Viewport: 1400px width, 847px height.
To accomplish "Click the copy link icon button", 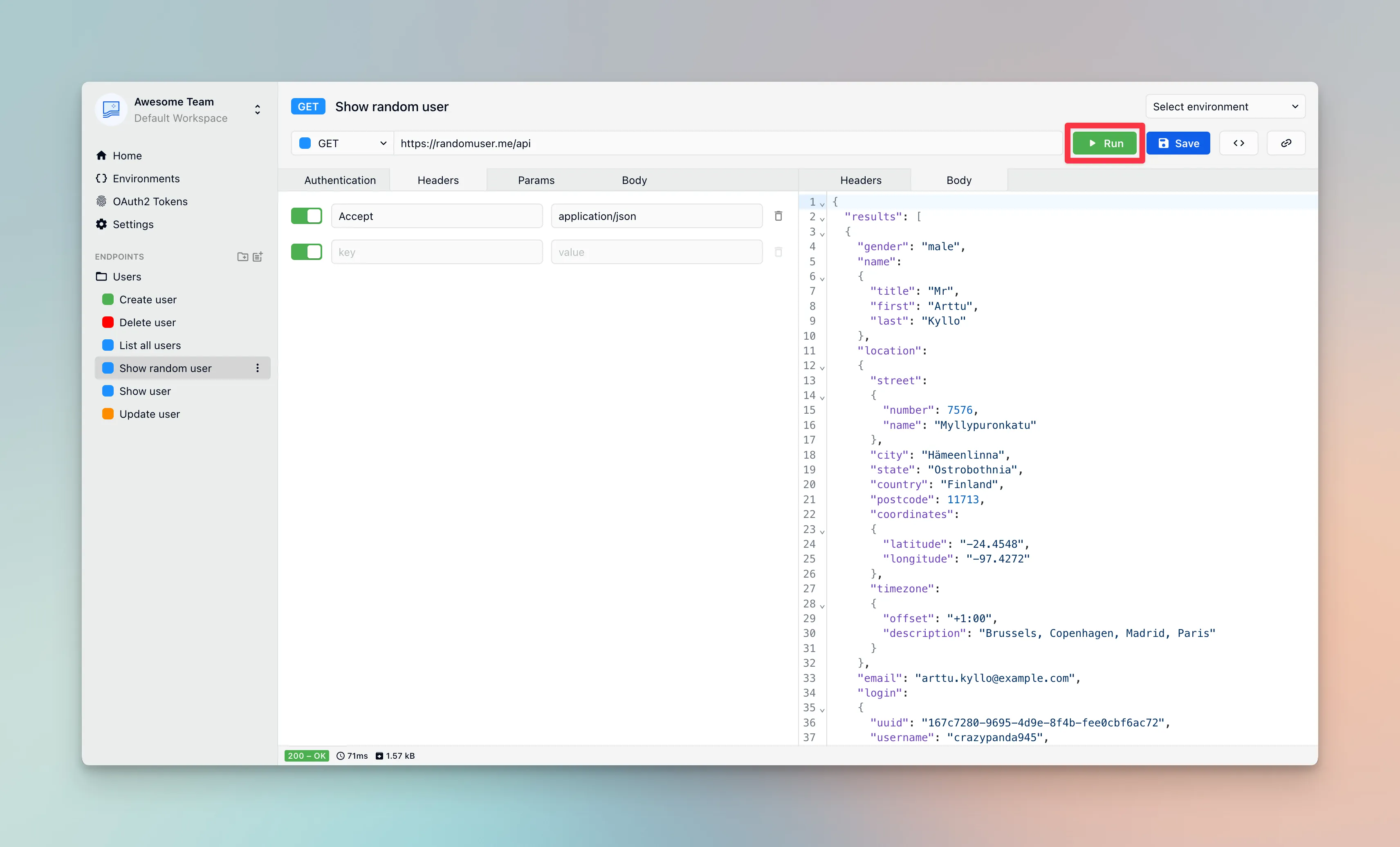I will (1286, 143).
